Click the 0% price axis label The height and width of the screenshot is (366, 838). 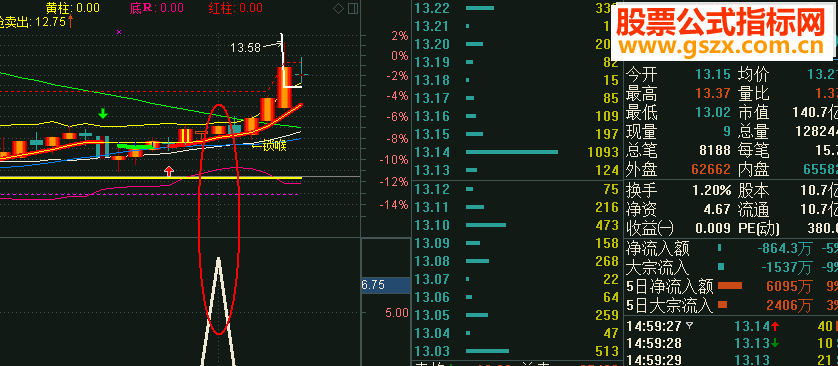400,56
